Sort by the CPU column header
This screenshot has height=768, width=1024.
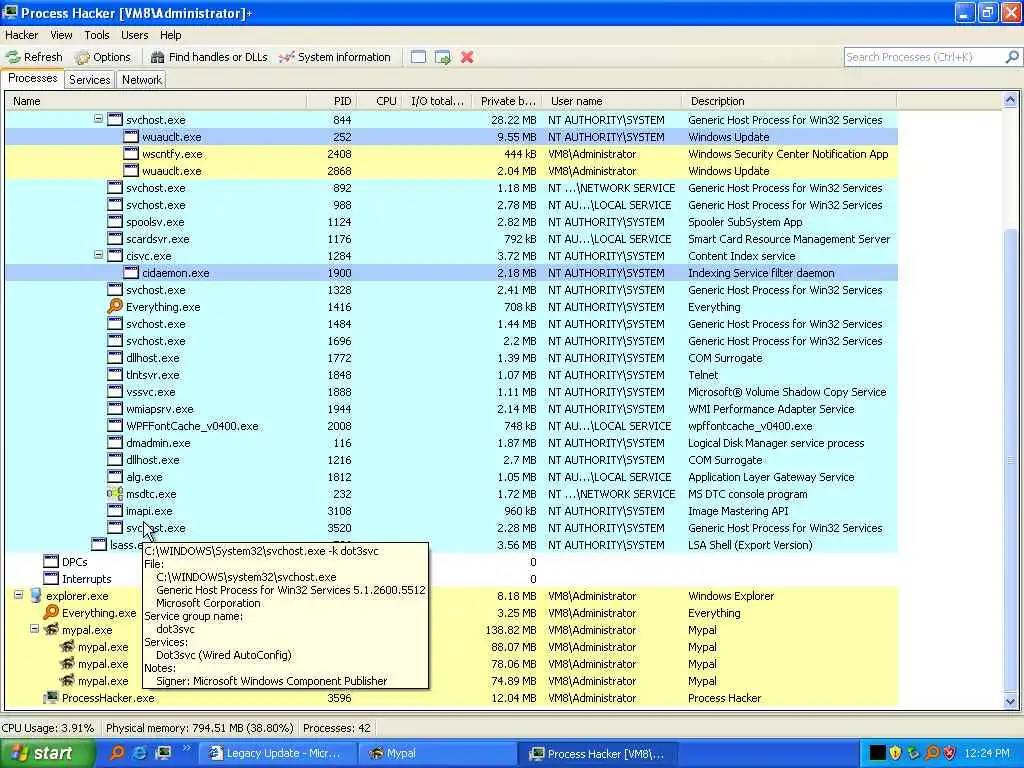tap(379, 101)
